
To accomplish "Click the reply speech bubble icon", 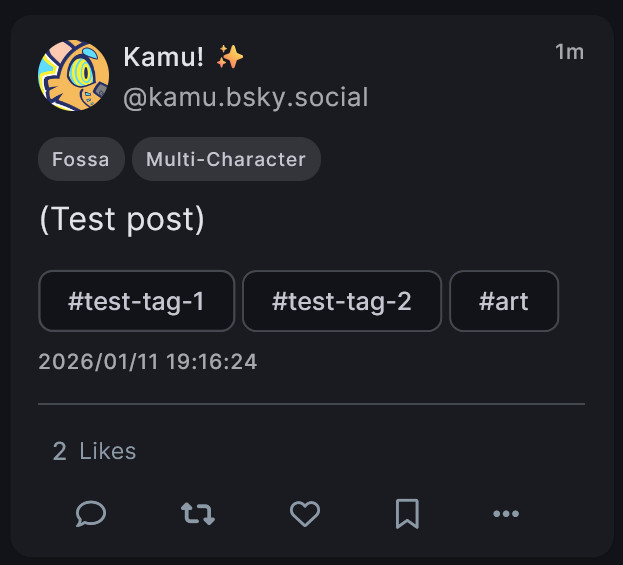I will [91, 514].
